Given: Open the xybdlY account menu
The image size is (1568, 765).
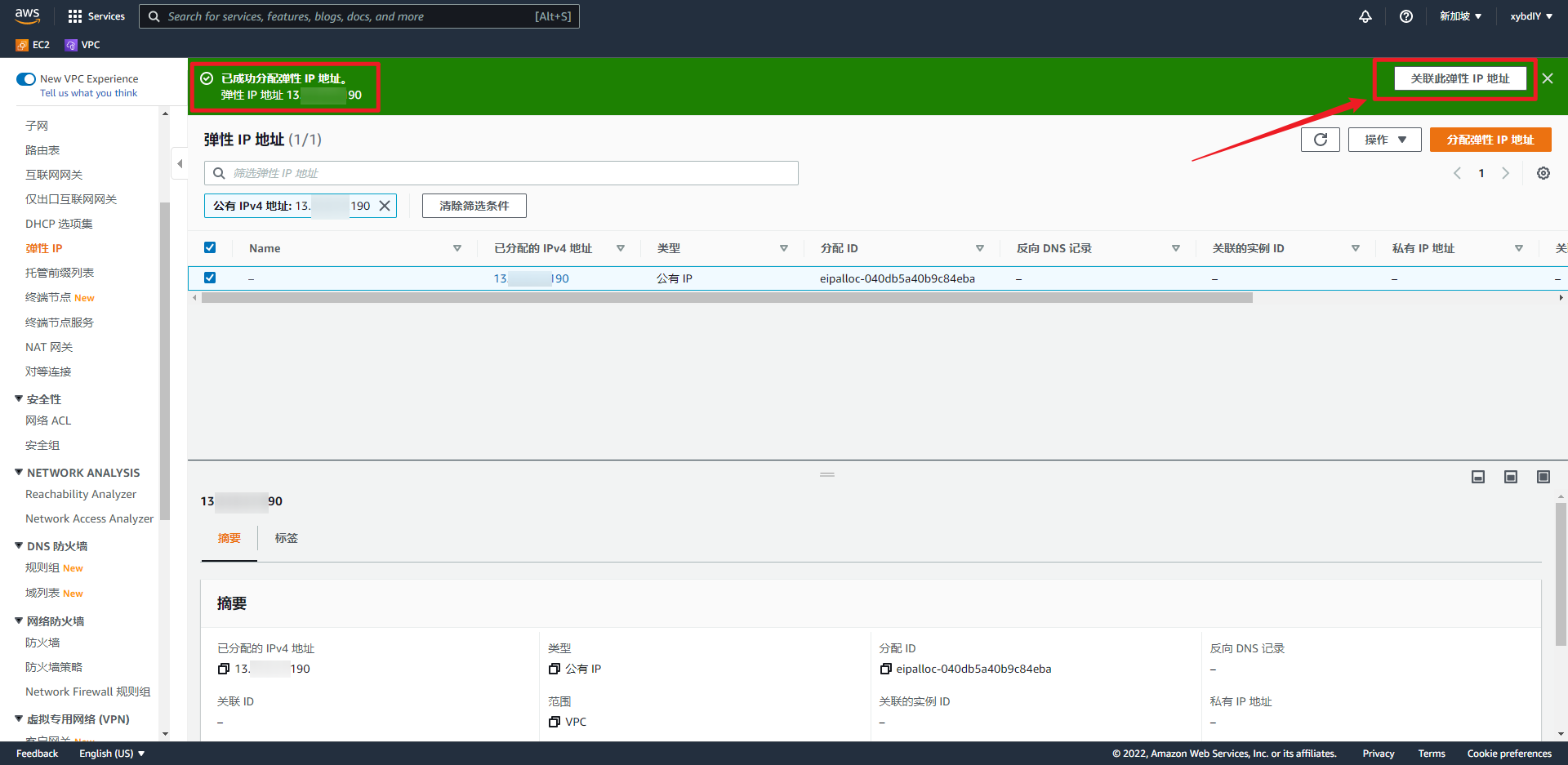Looking at the screenshot, I should 1531,16.
